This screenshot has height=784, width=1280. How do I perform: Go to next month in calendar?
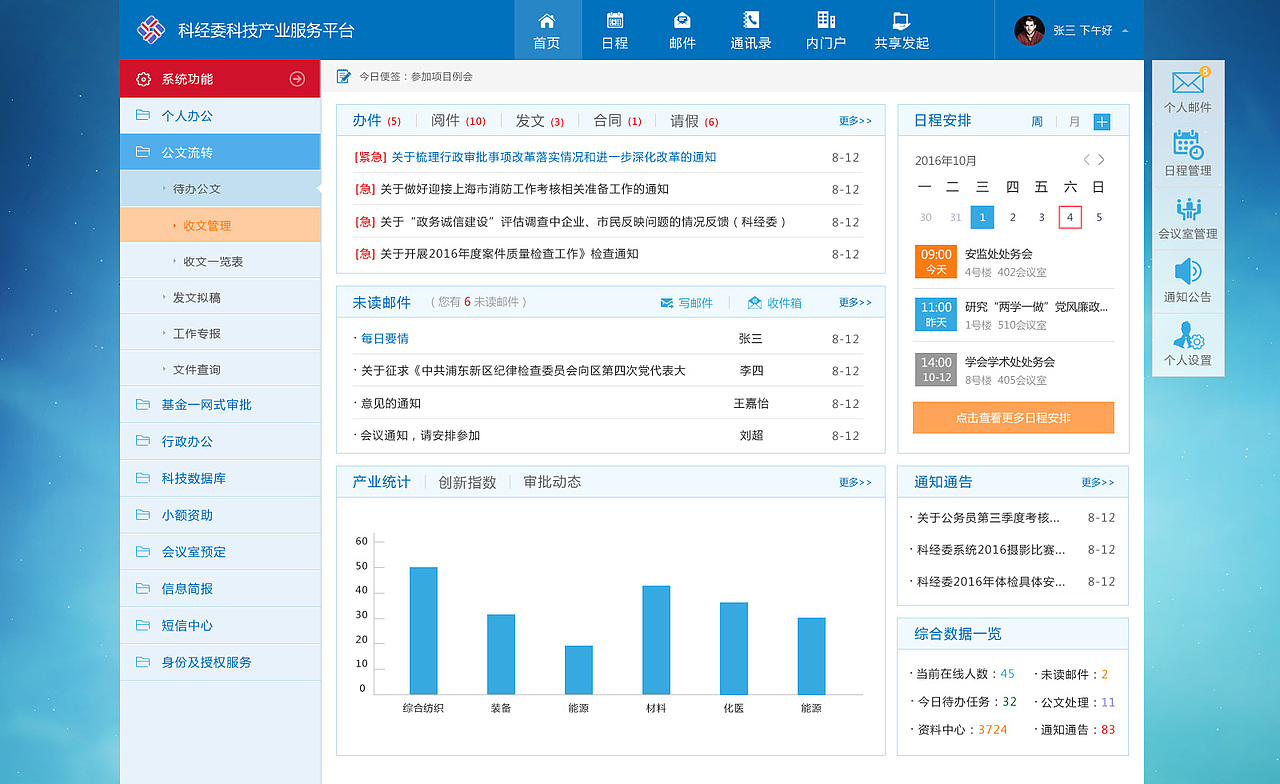pos(1101,160)
